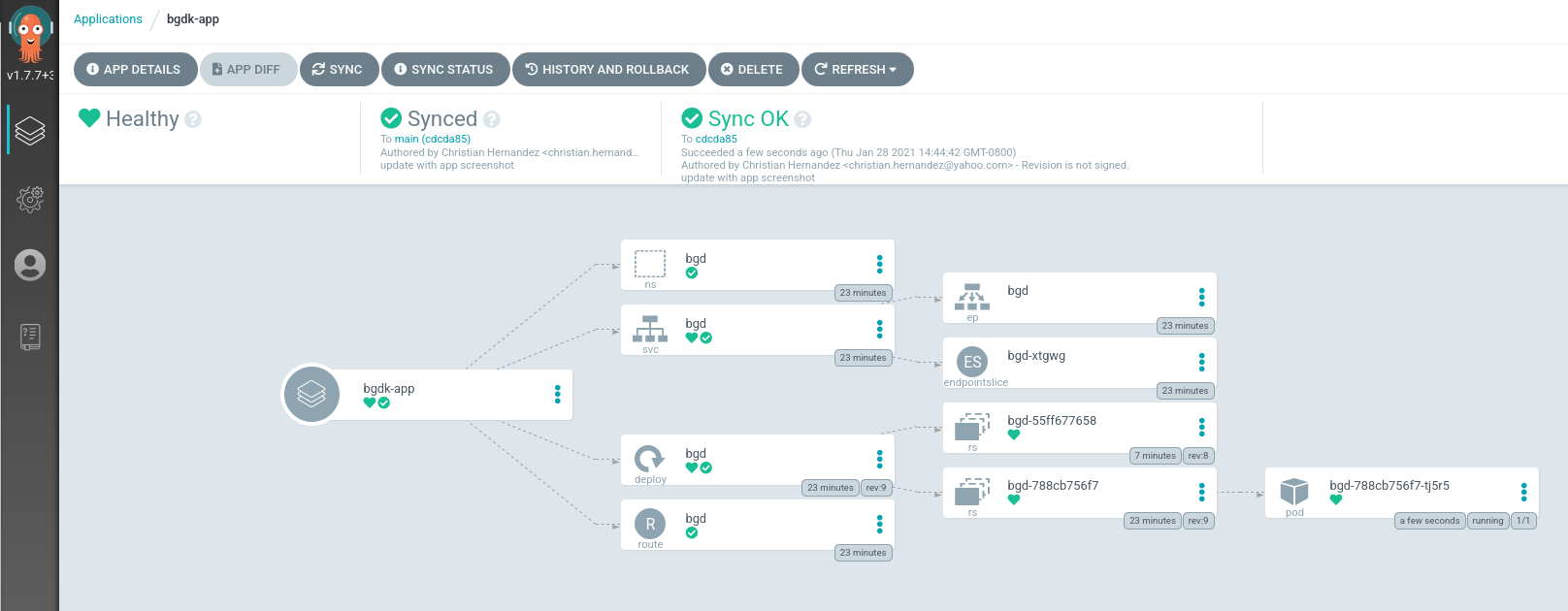
Task: Open kebab menu on bgdk-app node
Action: click(557, 394)
